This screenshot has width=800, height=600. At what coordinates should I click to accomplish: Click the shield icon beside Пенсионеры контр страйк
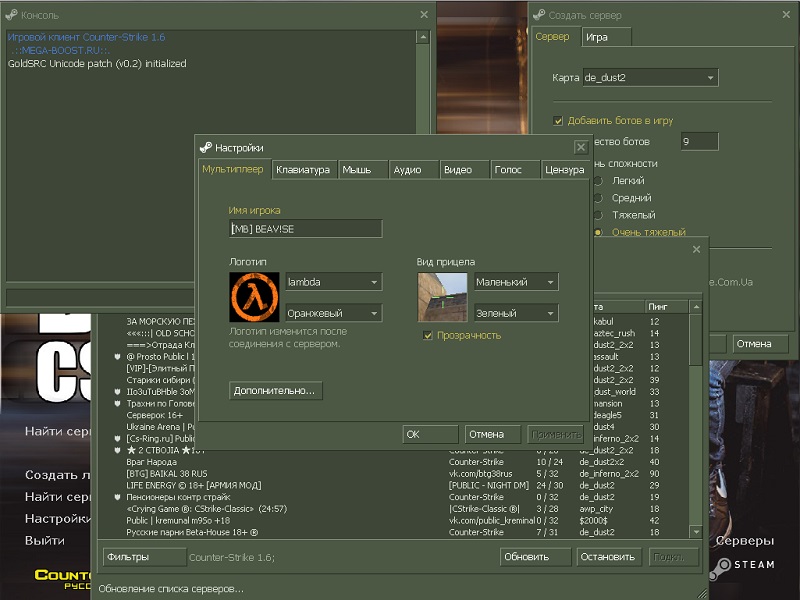point(117,497)
